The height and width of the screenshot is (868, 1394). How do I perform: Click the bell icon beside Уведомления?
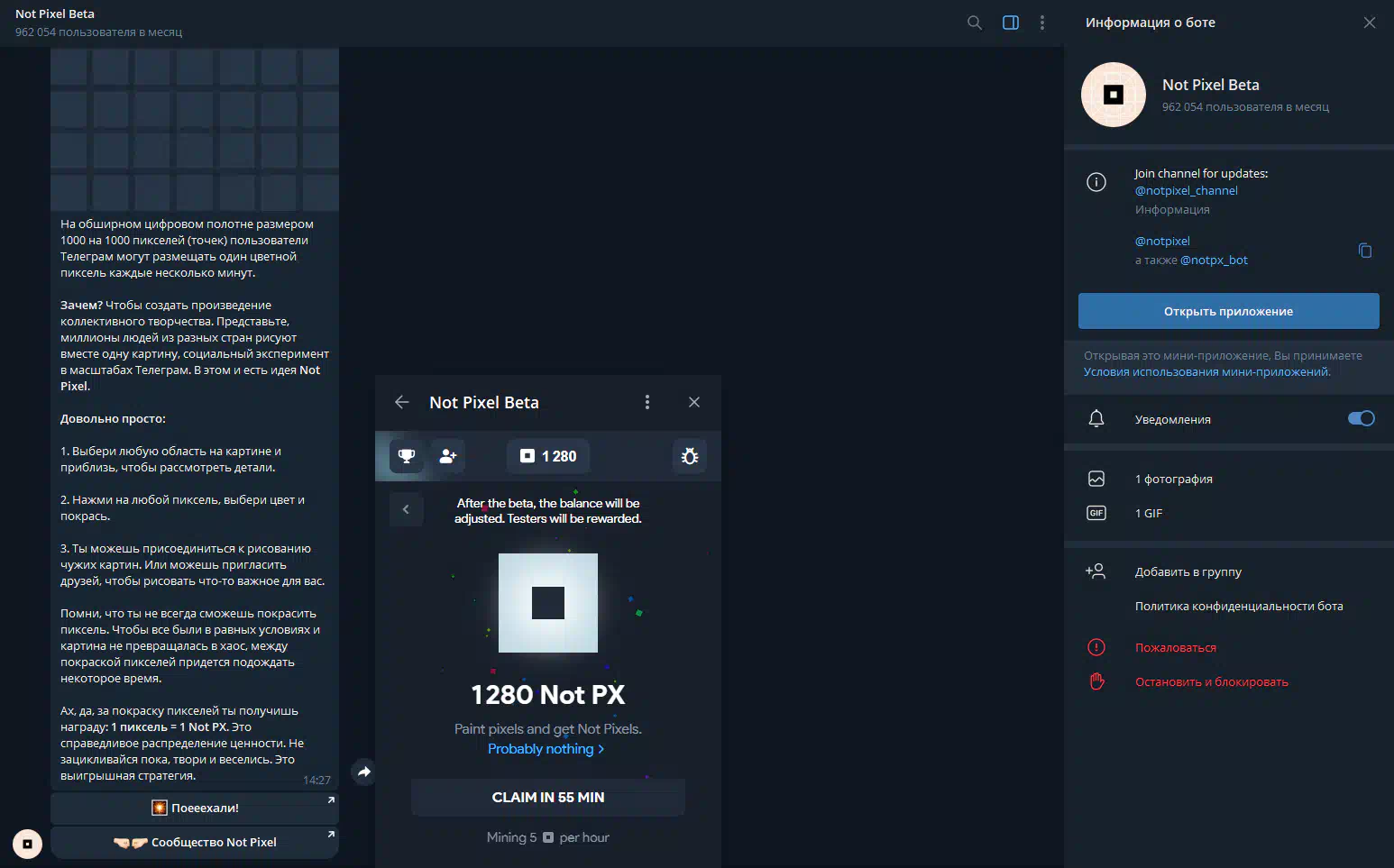[x=1096, y=418]
